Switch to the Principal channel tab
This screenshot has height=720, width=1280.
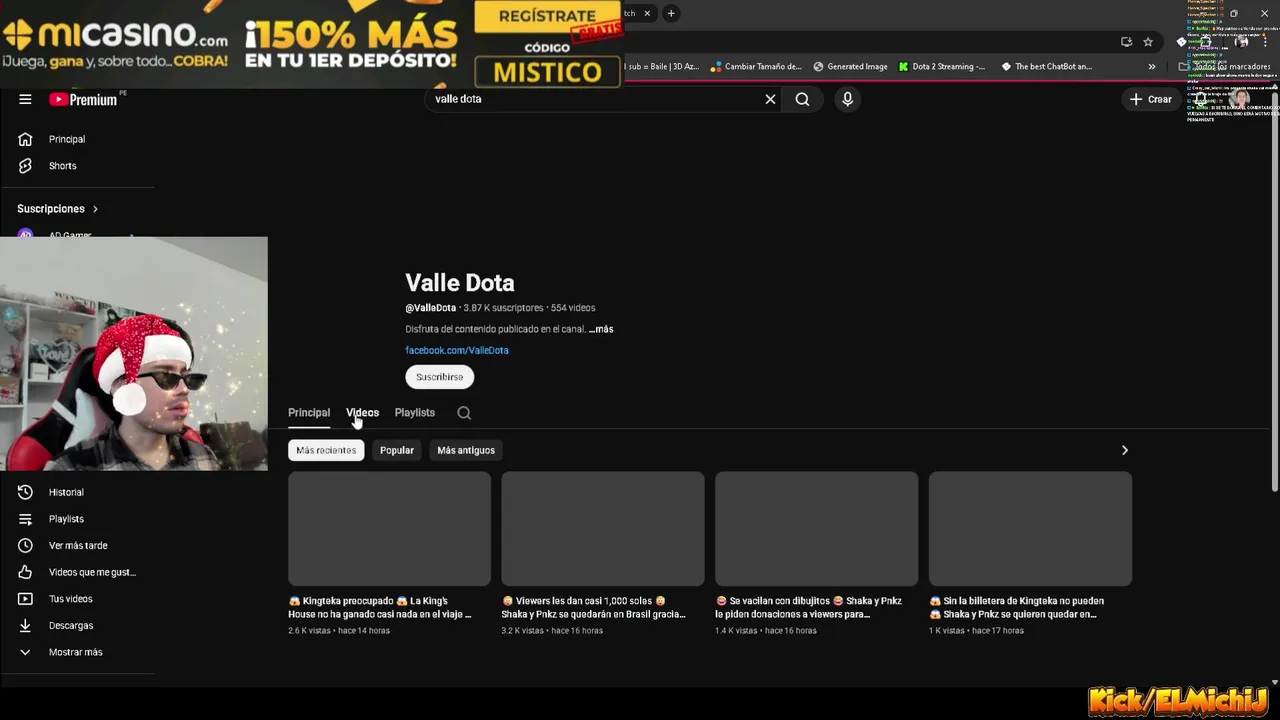[x=309, y=412]
